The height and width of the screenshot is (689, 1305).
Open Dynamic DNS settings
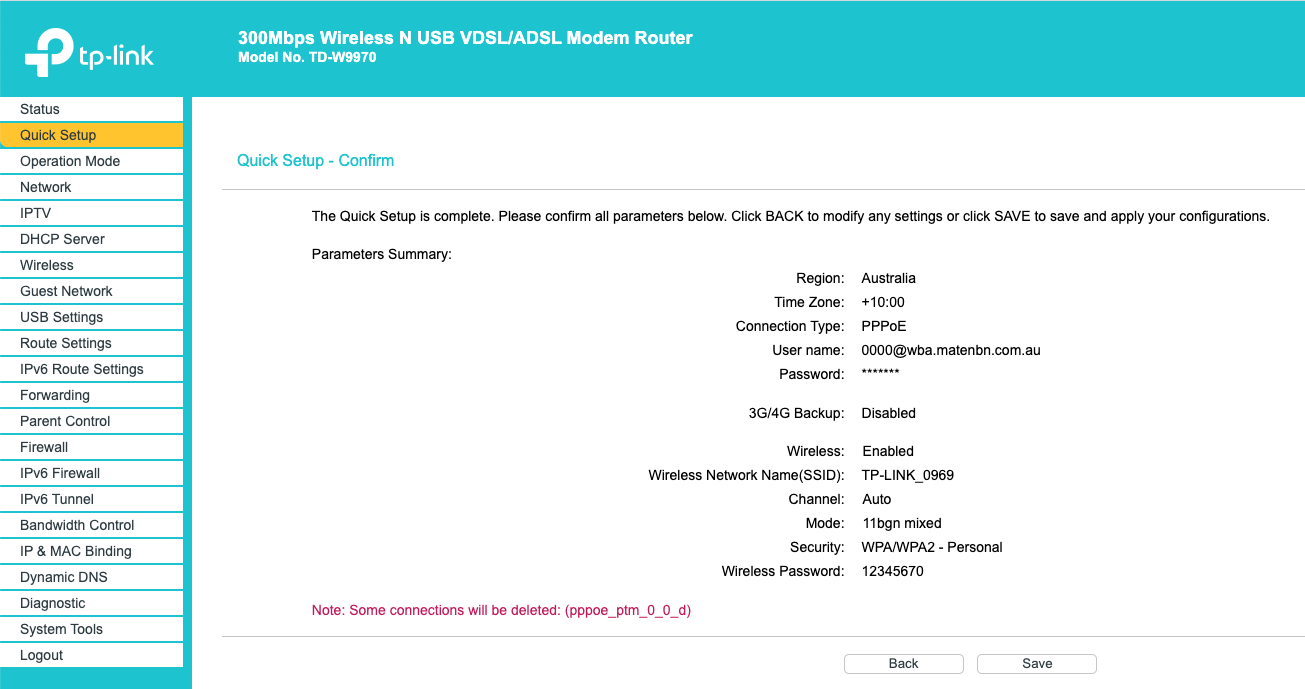[x=91, y=577]
